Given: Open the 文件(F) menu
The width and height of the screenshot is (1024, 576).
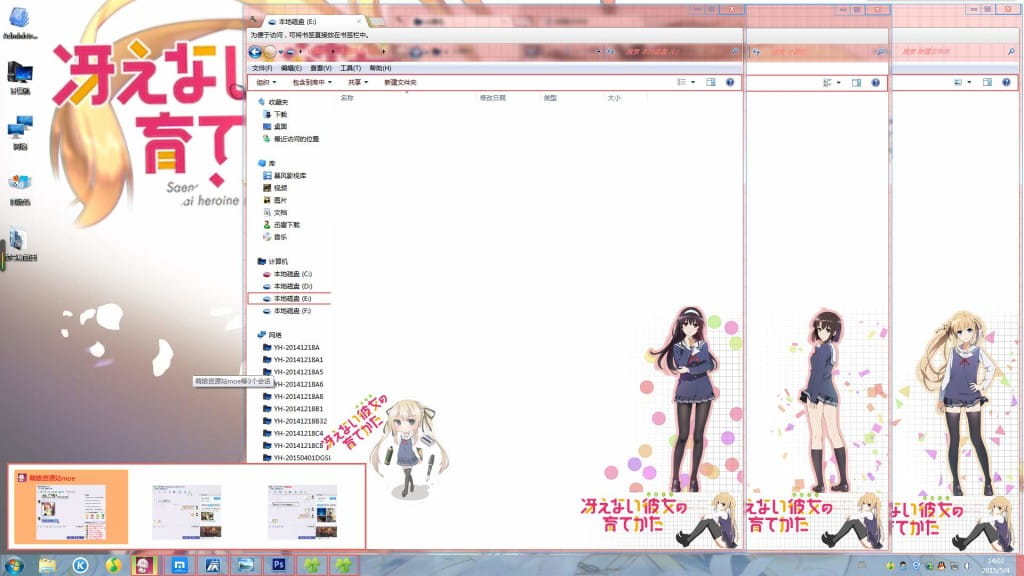Looking at the screenshot, I should coord(262,67).
